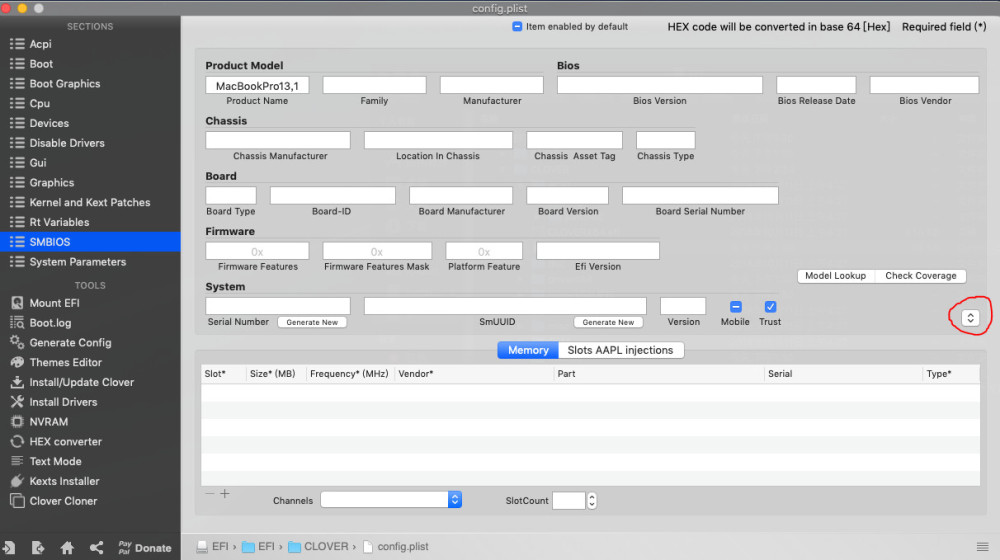Viewport: 1000px width, 560px height.
Task: Click the Board-ID input field
Action: 332,196
